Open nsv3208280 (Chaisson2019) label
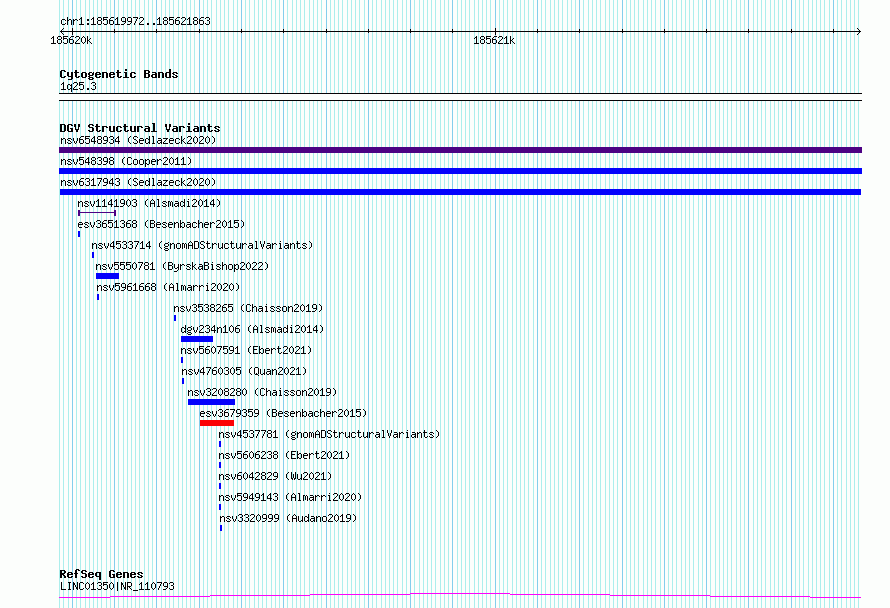The width and height of the screenshot is (890, 608). click(262, 392)
